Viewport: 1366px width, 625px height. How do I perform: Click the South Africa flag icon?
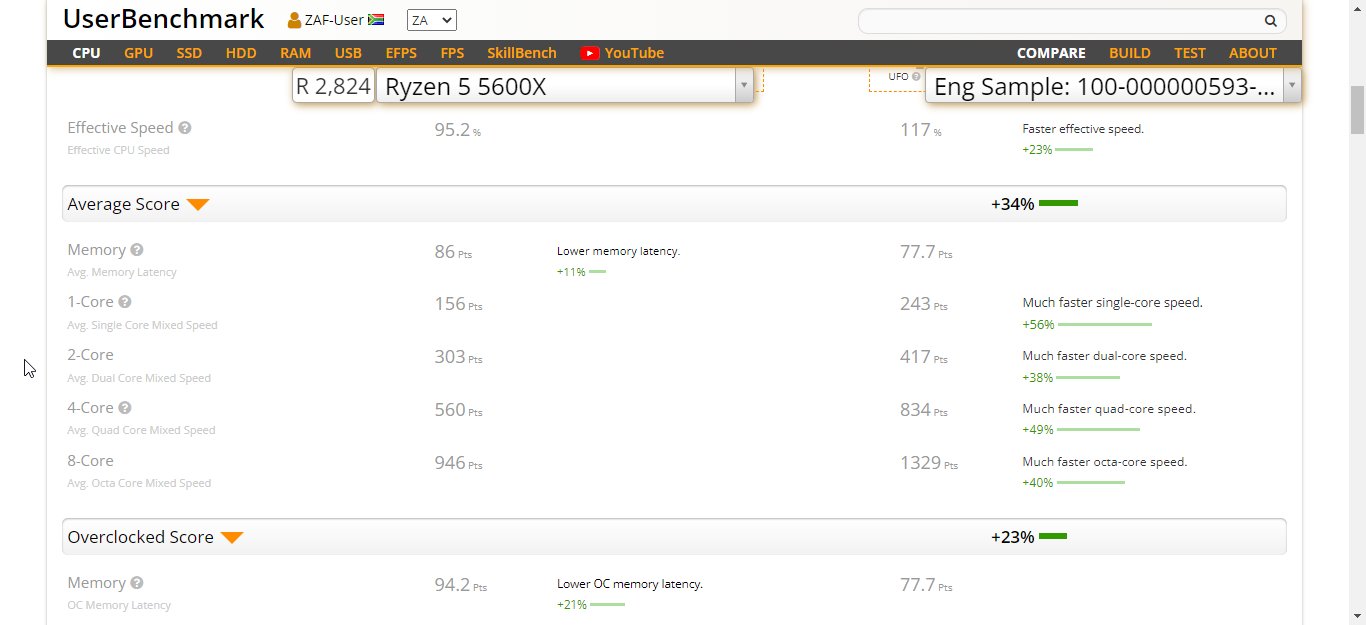pos(376,20)
